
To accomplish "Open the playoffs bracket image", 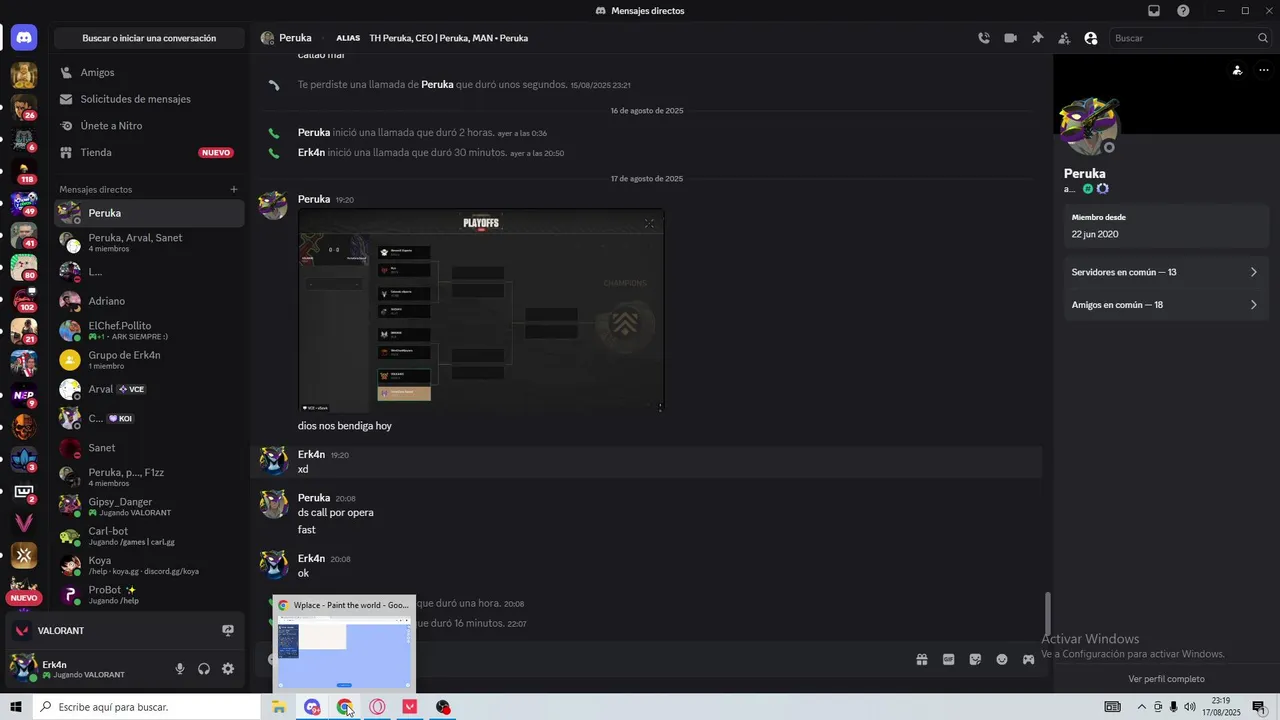I will pos(481,310).
